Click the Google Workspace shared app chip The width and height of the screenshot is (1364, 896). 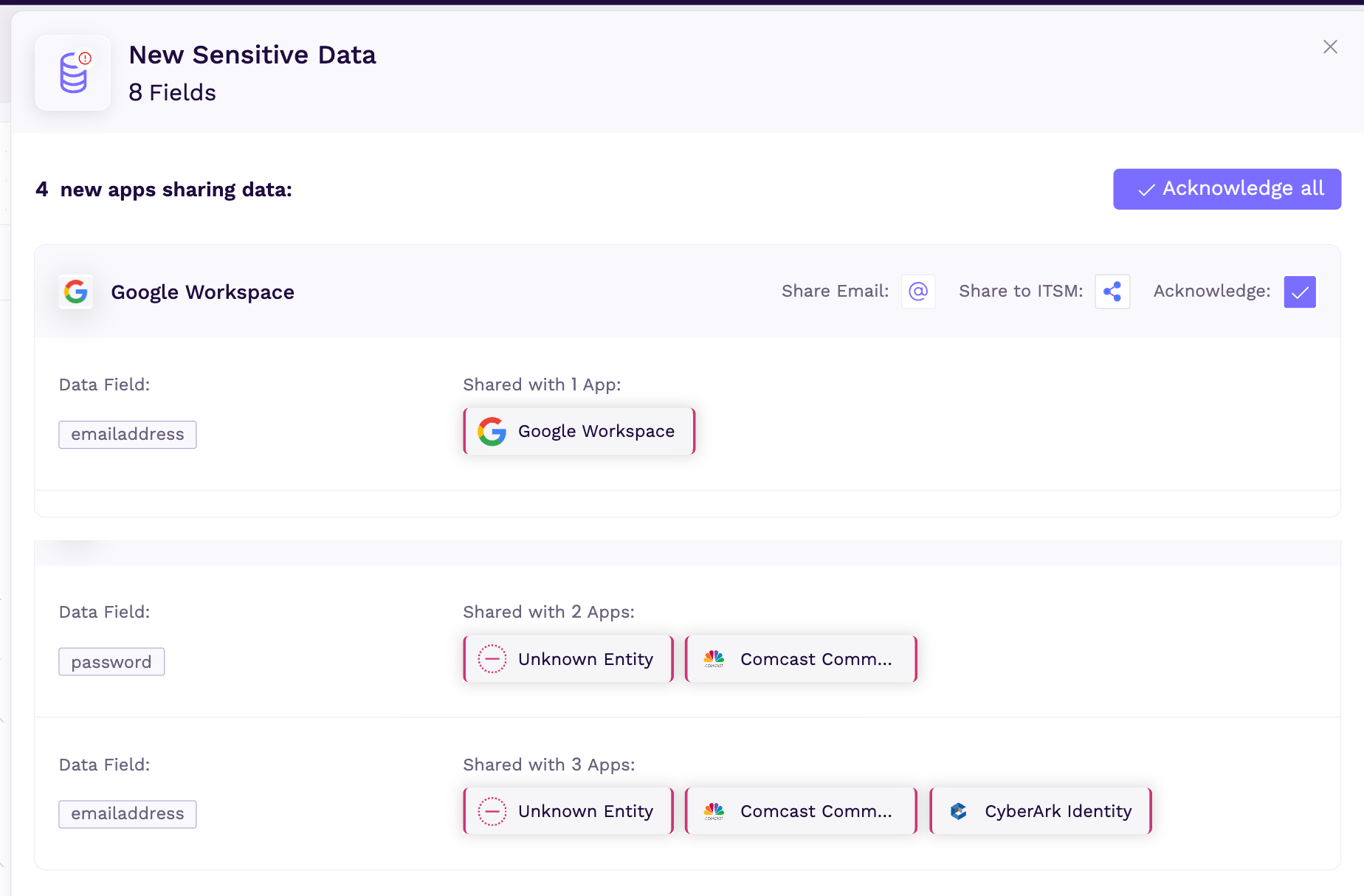(x=579, y=432)
